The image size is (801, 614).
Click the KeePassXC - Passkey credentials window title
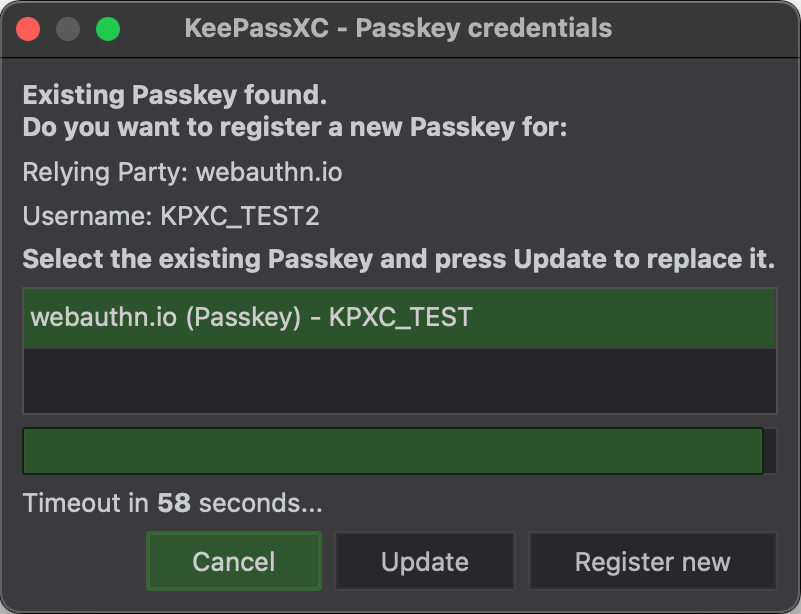click(398, 28)
